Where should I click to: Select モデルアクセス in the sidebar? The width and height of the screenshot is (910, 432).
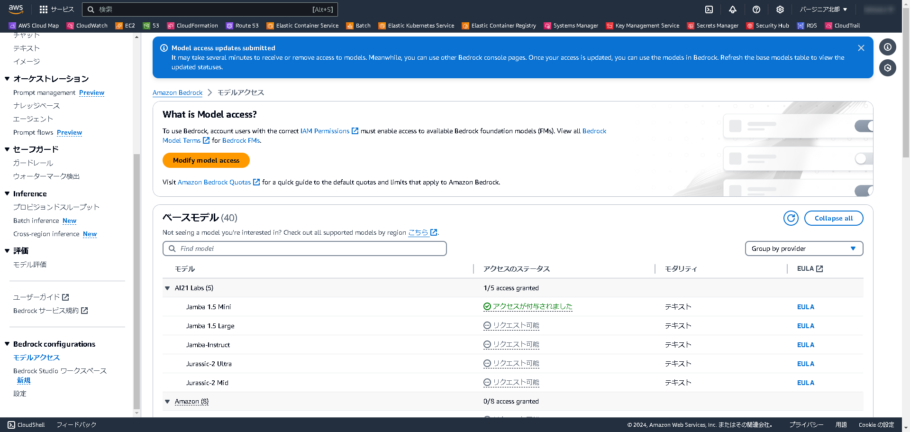tap(37, 358)
